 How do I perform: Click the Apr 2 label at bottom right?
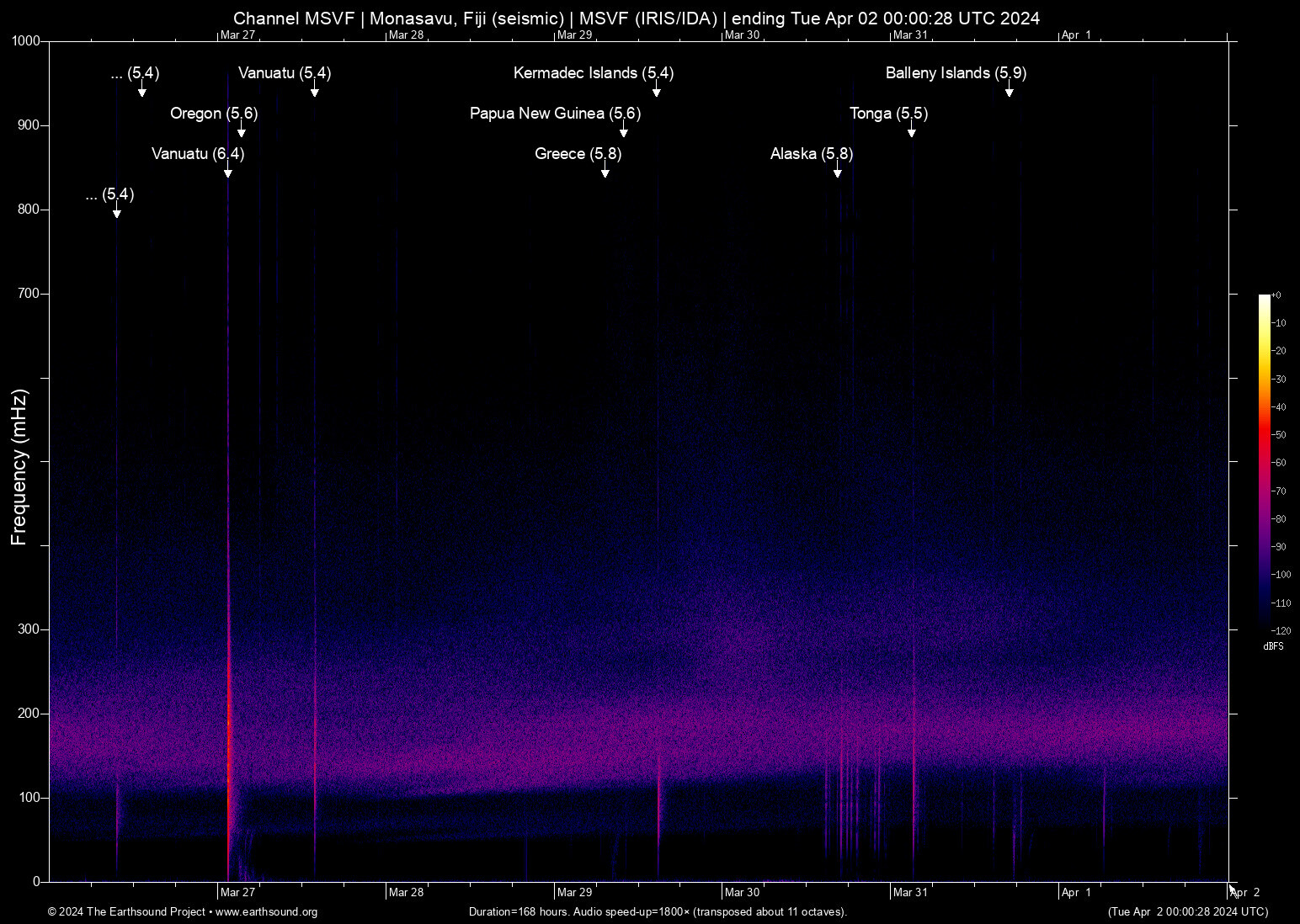[1246, 892]
